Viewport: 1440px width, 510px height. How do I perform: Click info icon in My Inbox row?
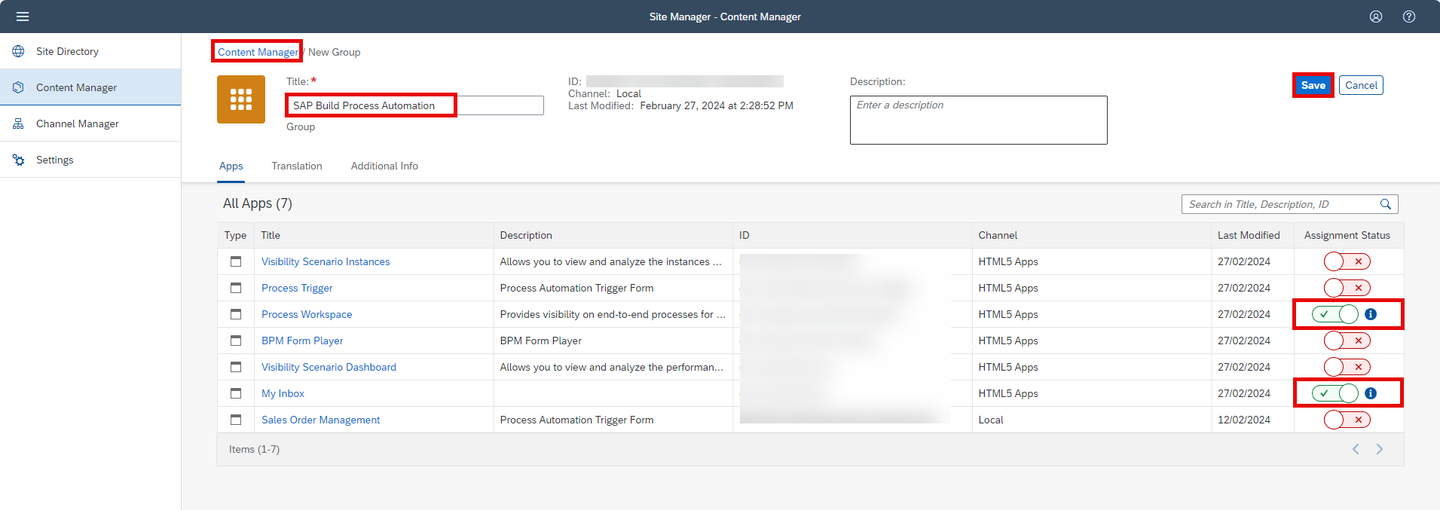point(1371,393)
